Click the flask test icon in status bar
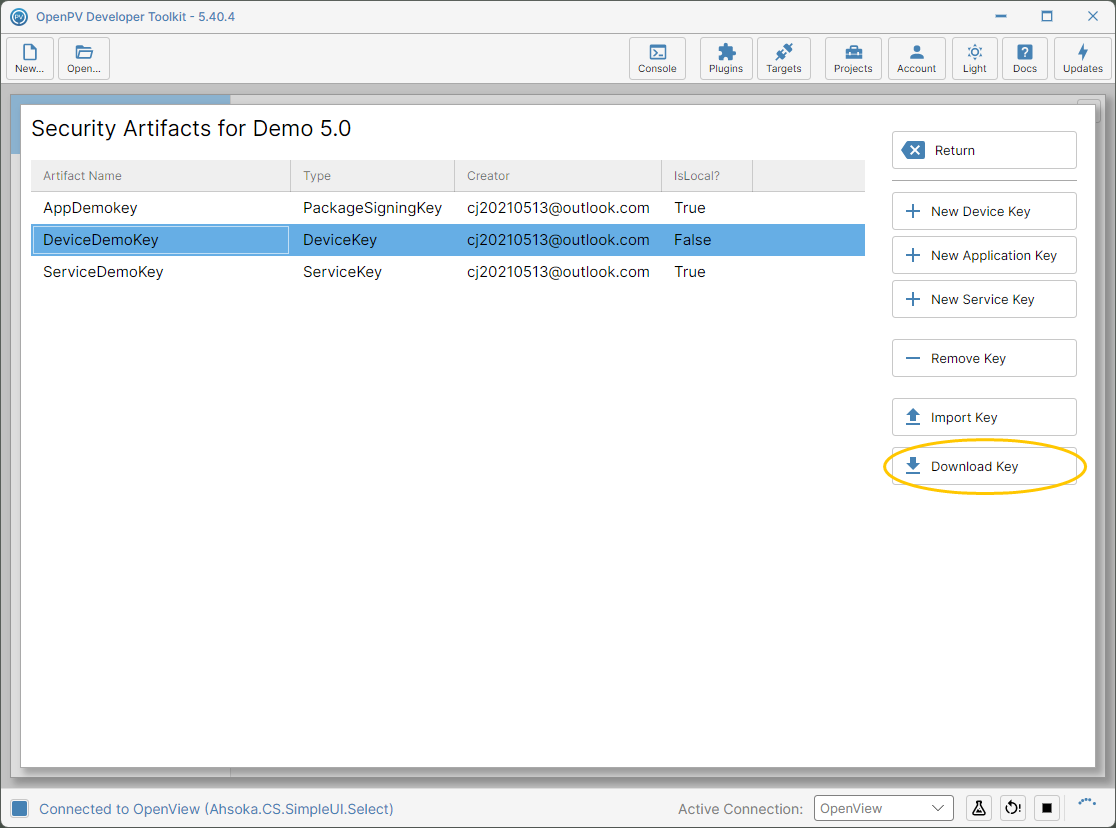 tap(979, 808)
